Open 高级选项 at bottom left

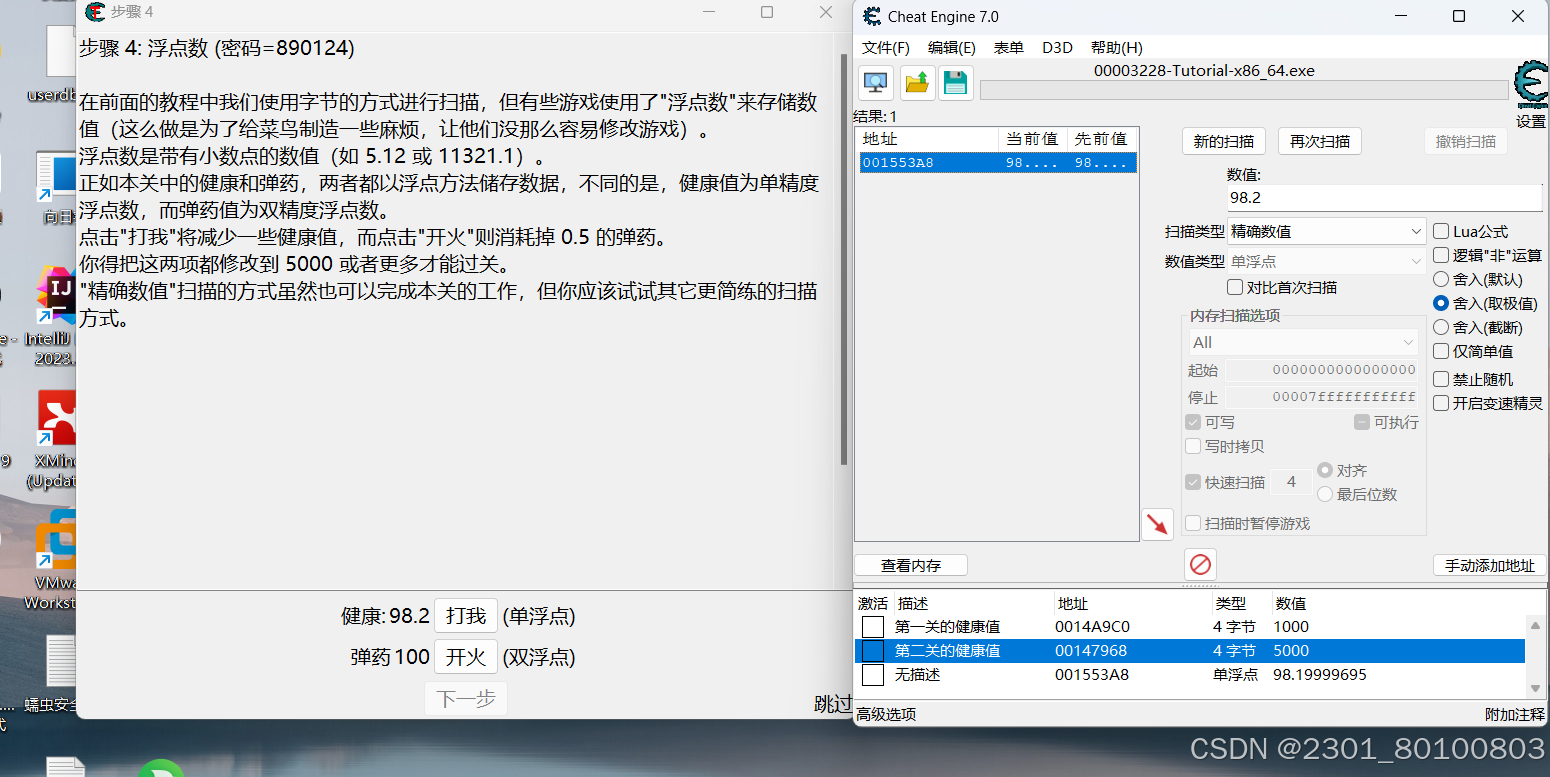(x=886, y=714)
